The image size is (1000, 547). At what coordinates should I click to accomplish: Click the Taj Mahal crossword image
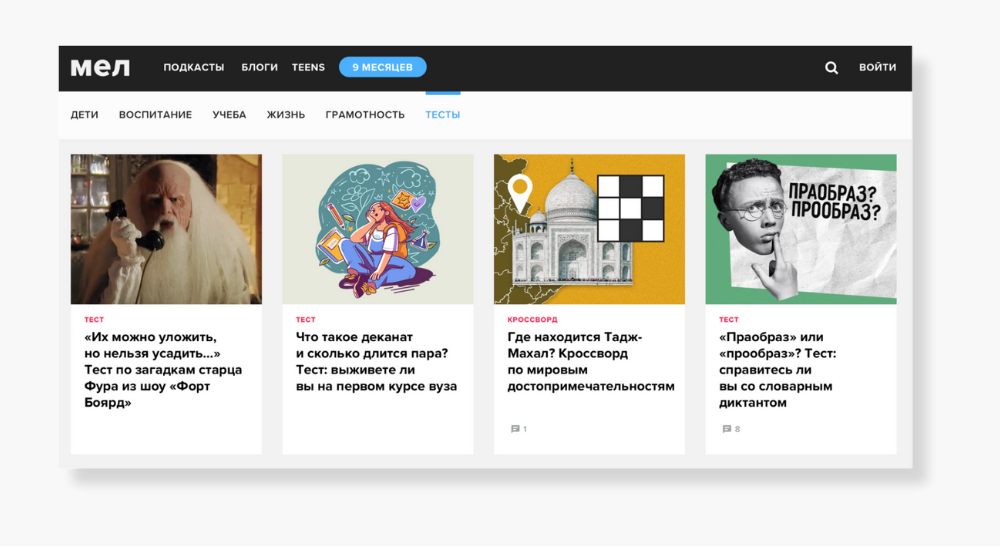589,229
